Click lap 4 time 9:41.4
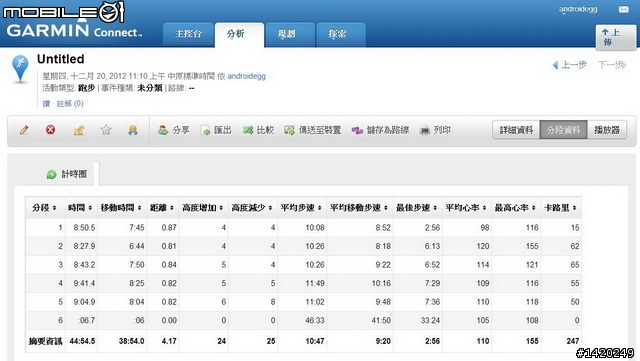Screen dimensions: 640x361 (x=84, y=283)
